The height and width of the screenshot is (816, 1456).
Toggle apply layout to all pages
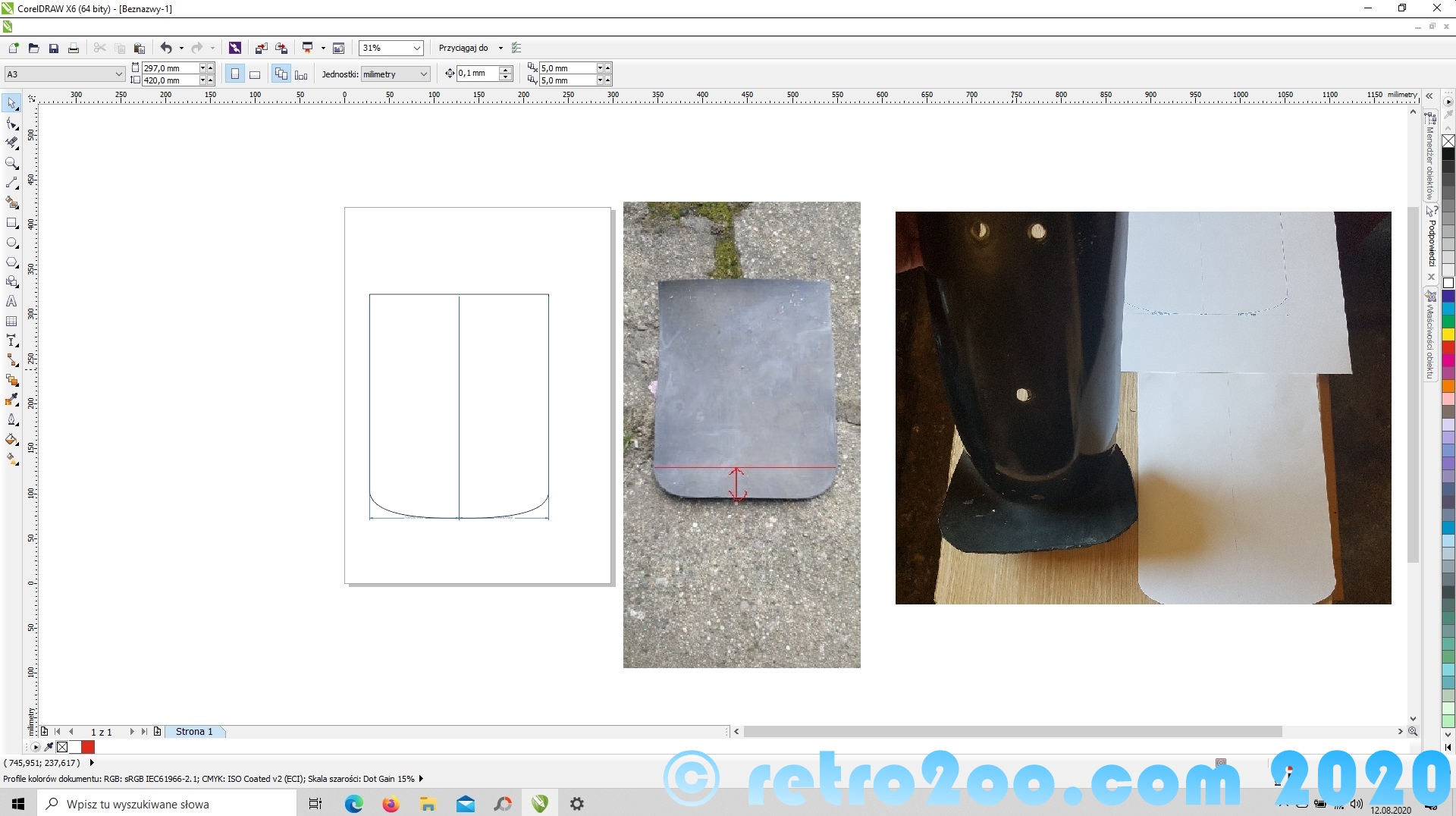tap(281, 74)
